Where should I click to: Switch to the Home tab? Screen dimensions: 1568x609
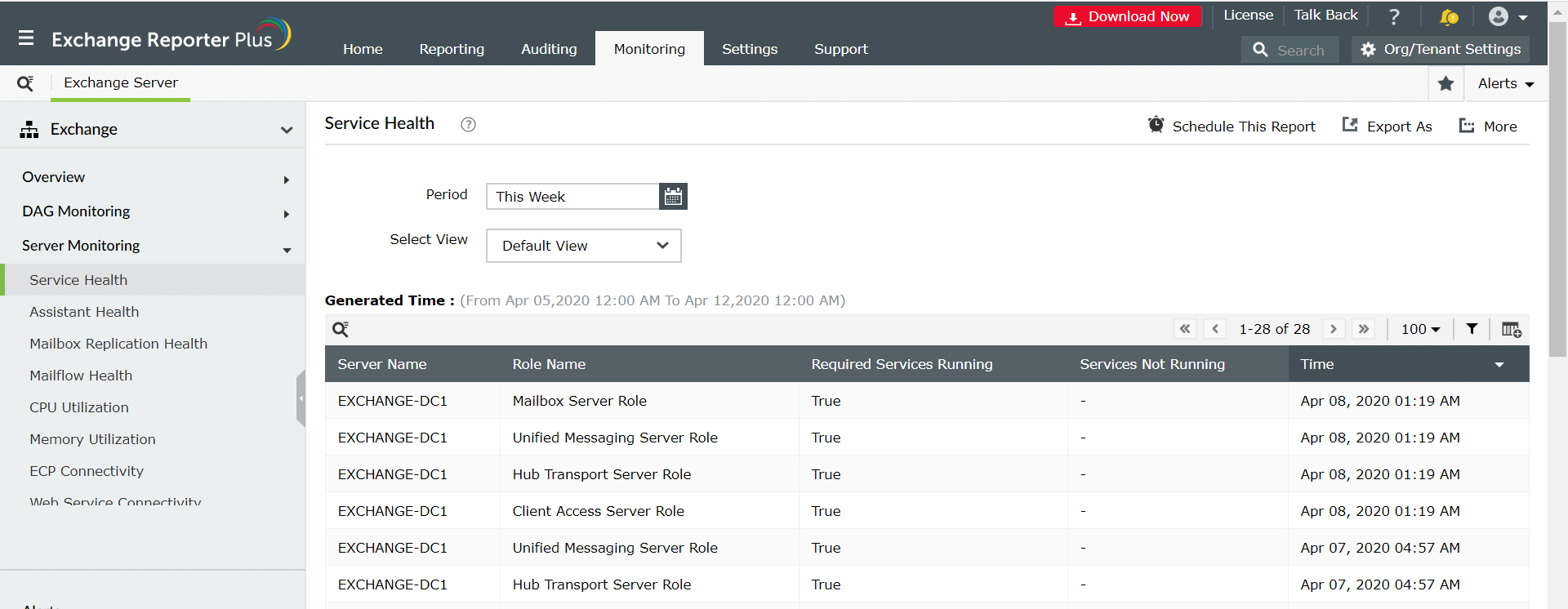click(x=363, y=49)
